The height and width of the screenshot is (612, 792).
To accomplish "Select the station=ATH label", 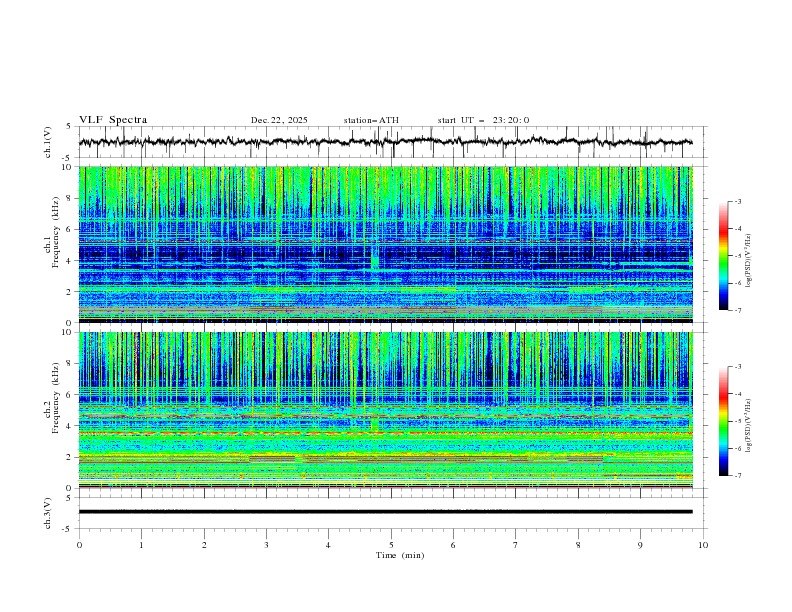I will (x=371, y=120).
